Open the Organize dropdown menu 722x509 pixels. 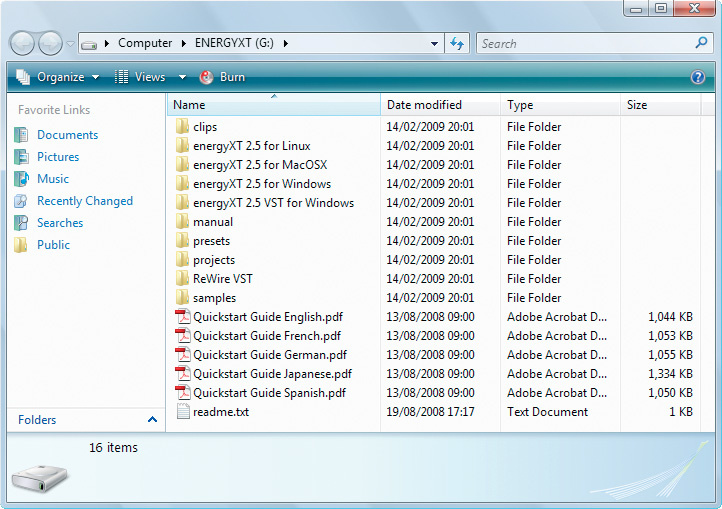pos(60,77)
